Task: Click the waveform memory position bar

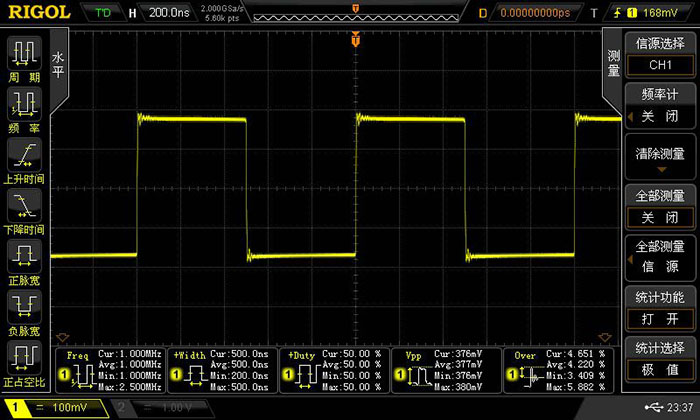Action: pos(355,13)
